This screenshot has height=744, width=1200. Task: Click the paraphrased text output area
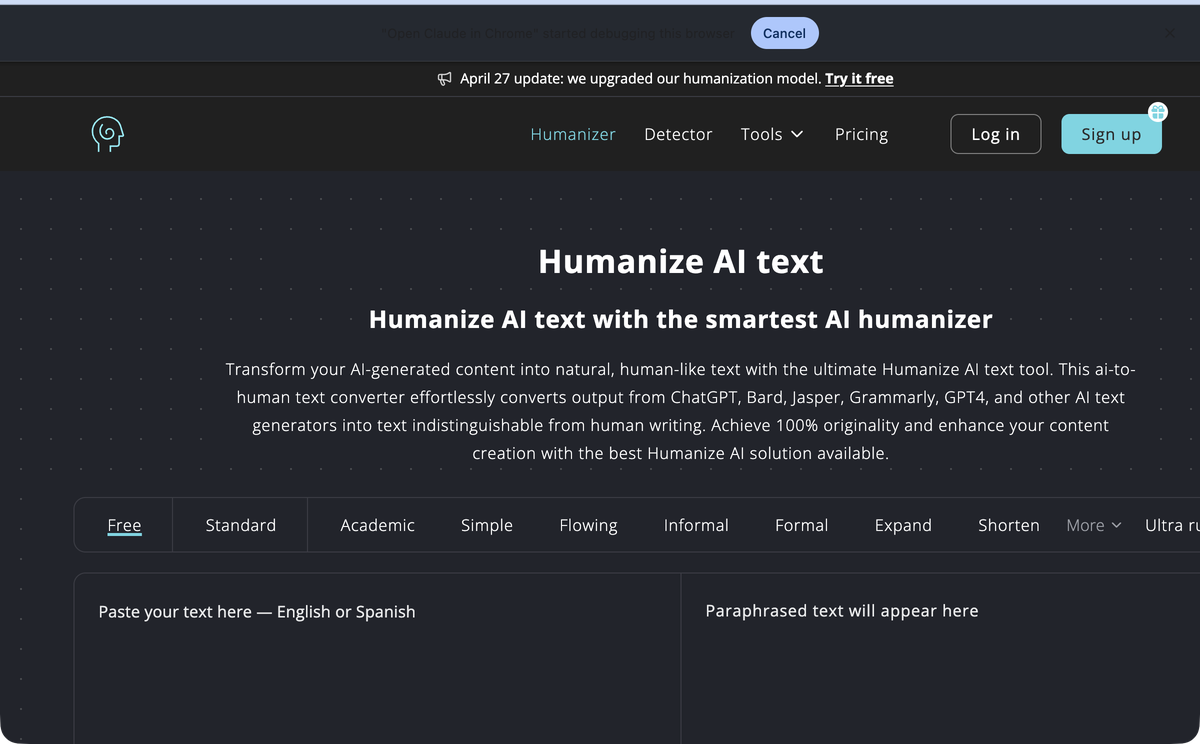pyautogui.click(x=940, y=660)
